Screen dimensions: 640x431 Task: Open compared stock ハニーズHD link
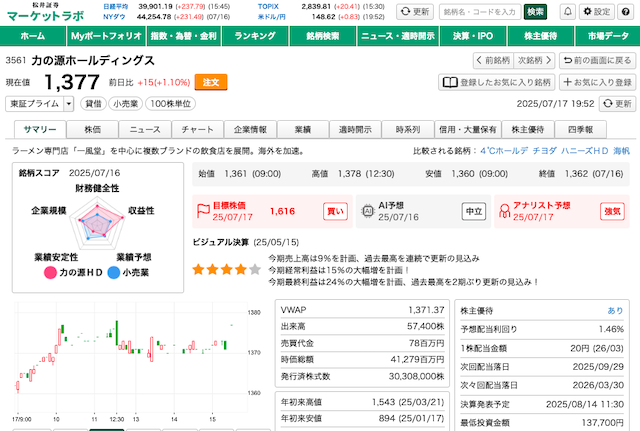585,151
